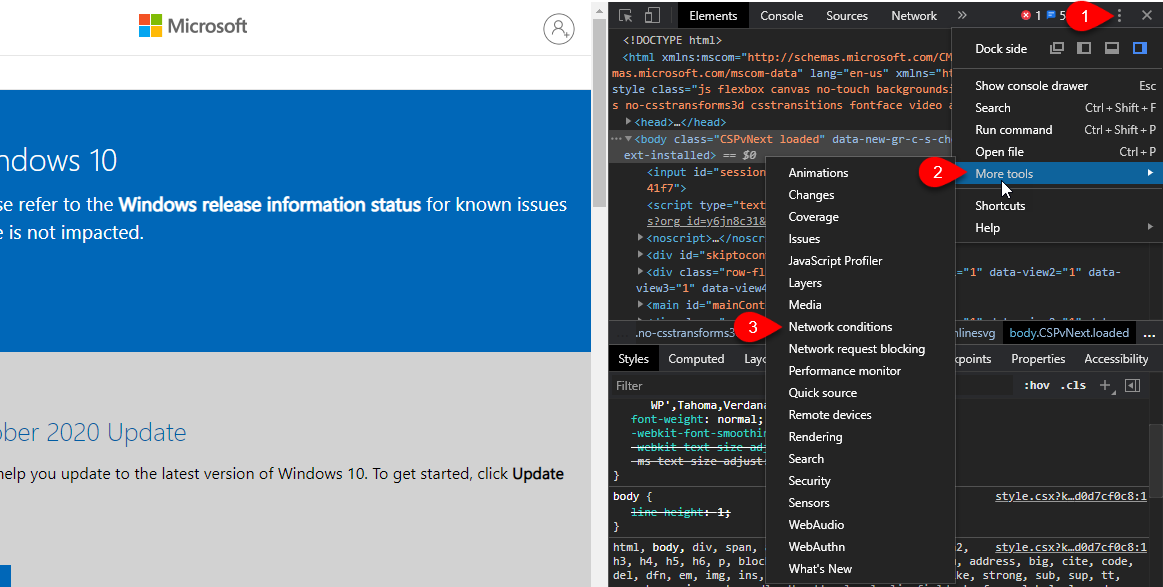Choose Run command menu entry
The width and height of the screenshot is (1163, 587).
(x=1057, y=130)
